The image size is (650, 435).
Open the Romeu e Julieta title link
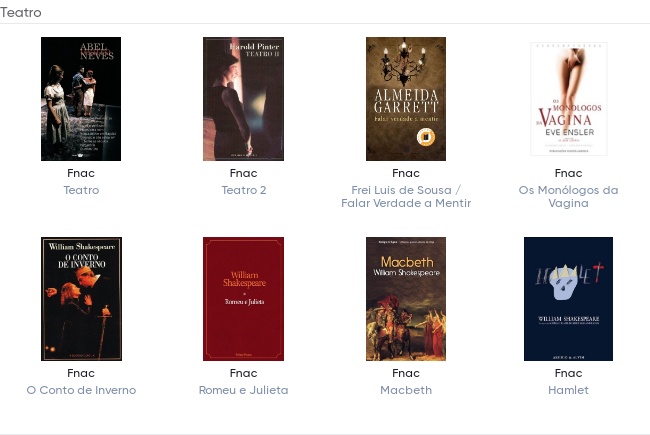click(243, 390)
